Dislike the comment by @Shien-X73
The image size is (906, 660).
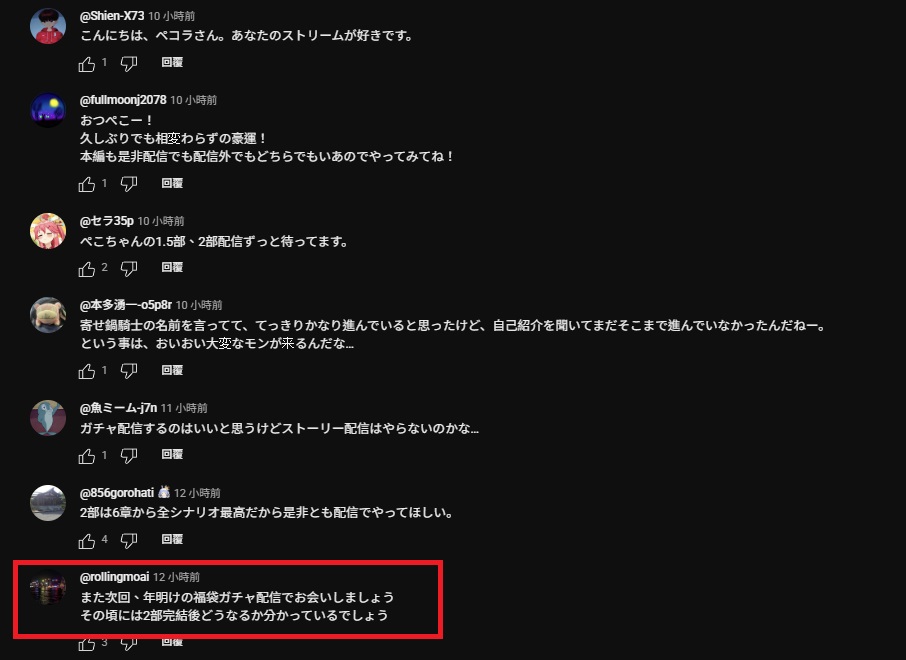pos(129,64)
